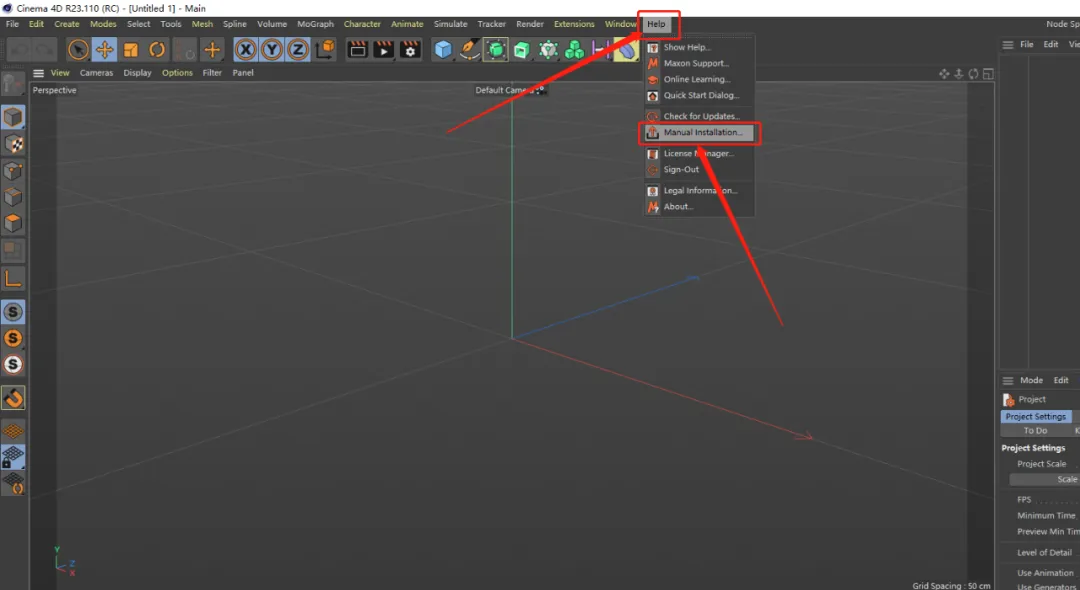Click the orange workplane grid icon

[x=13, y=431]
